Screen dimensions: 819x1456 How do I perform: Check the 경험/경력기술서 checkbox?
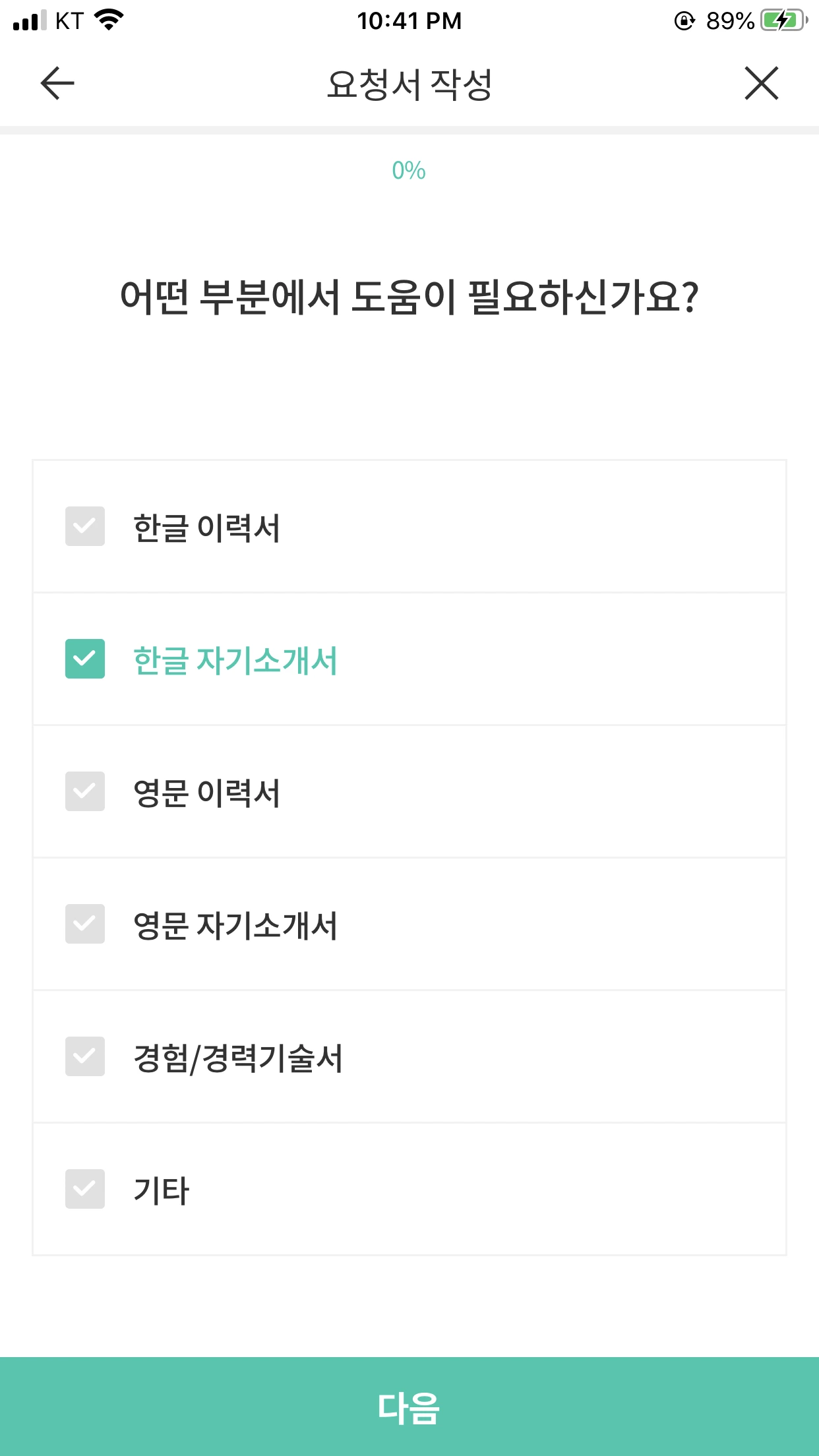pos(85,1056)
